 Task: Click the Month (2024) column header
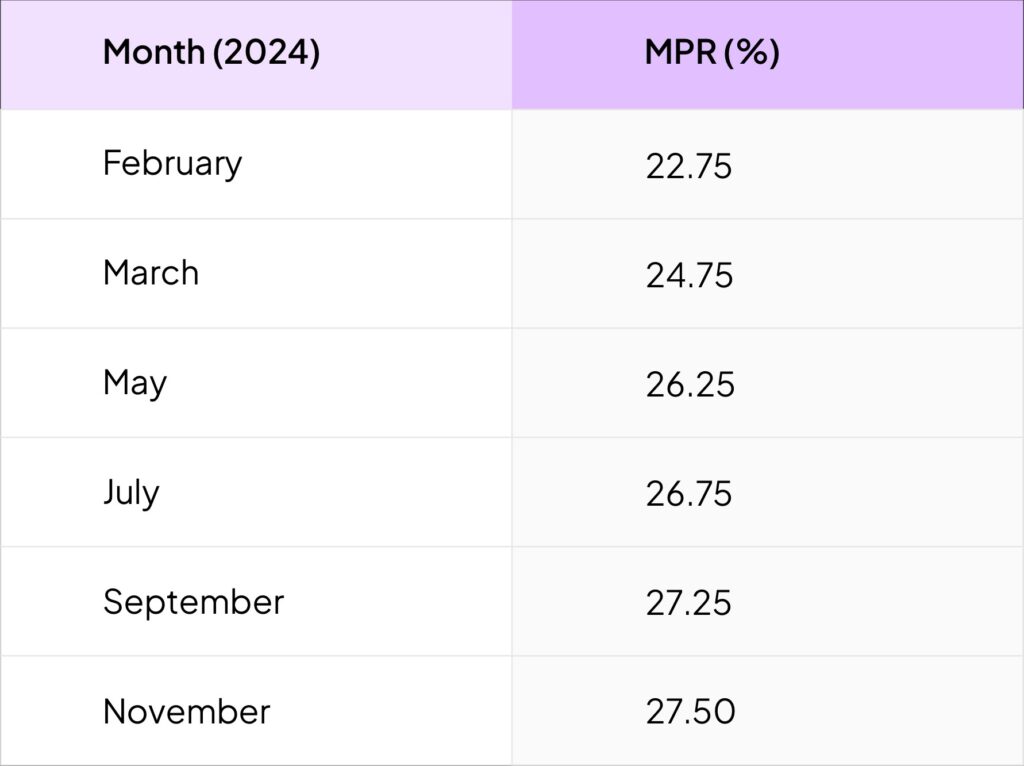point(211,52)
